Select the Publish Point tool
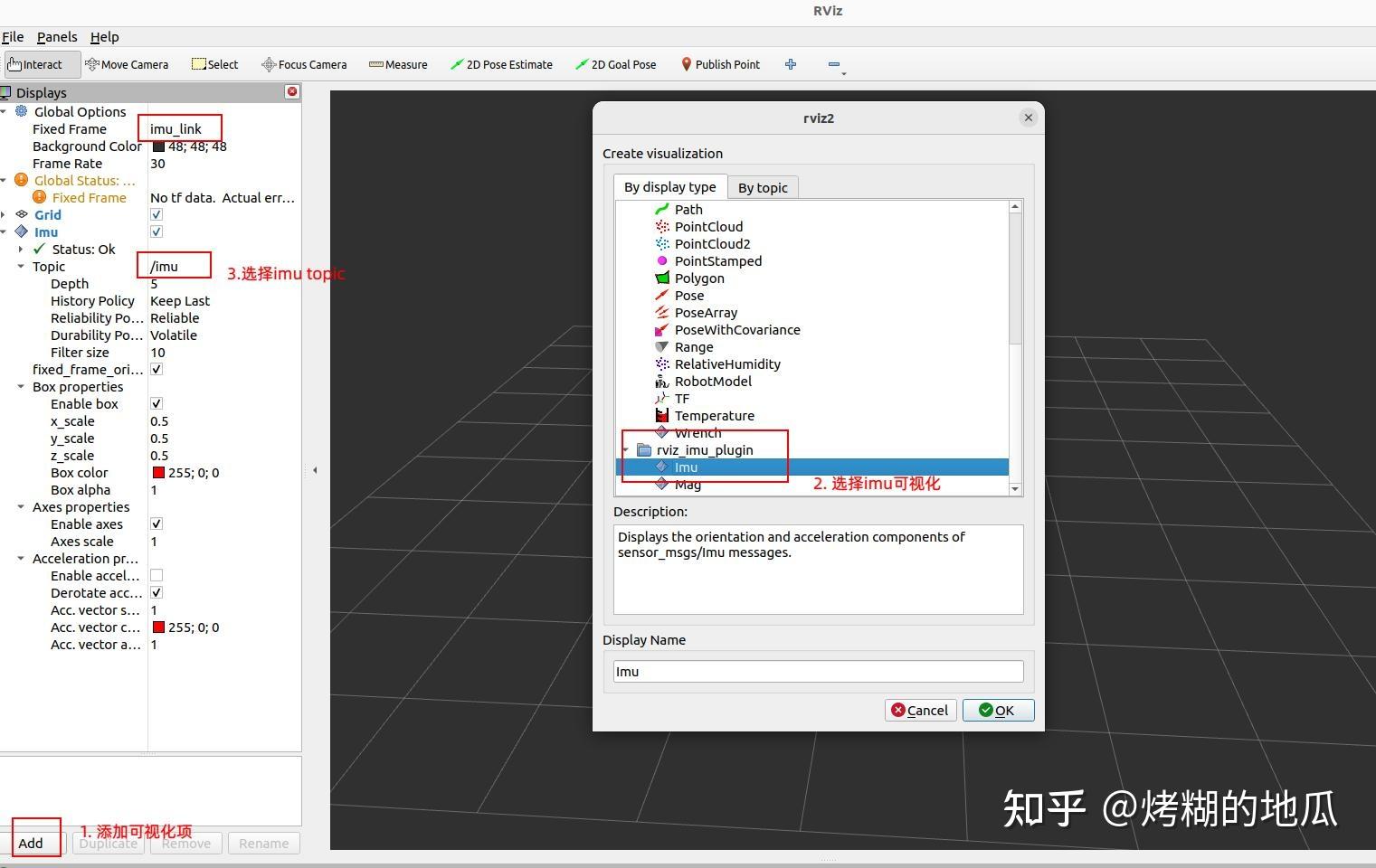This screenshot has width=1376, height=868. point(720,64)
